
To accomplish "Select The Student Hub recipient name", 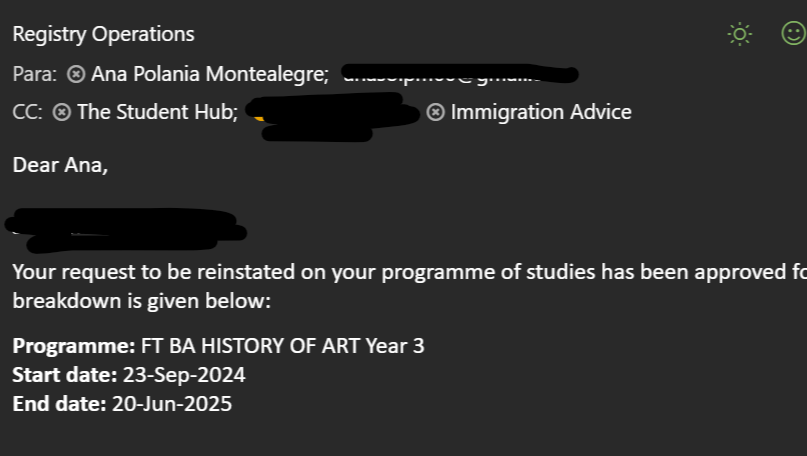I will 157,112.
